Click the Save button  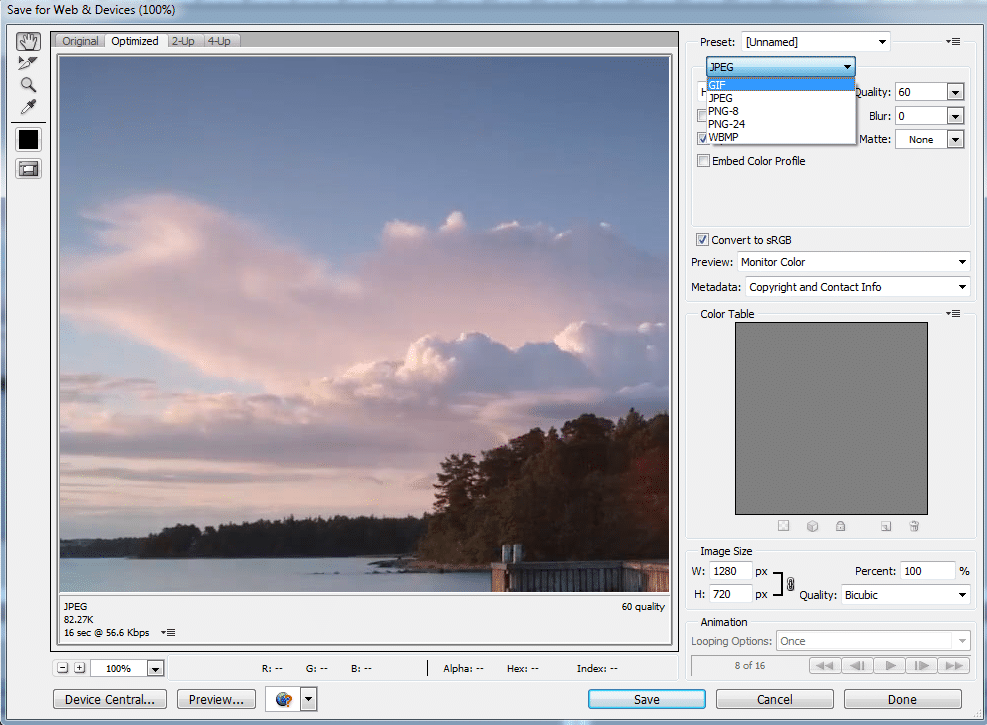click(646, 700)
